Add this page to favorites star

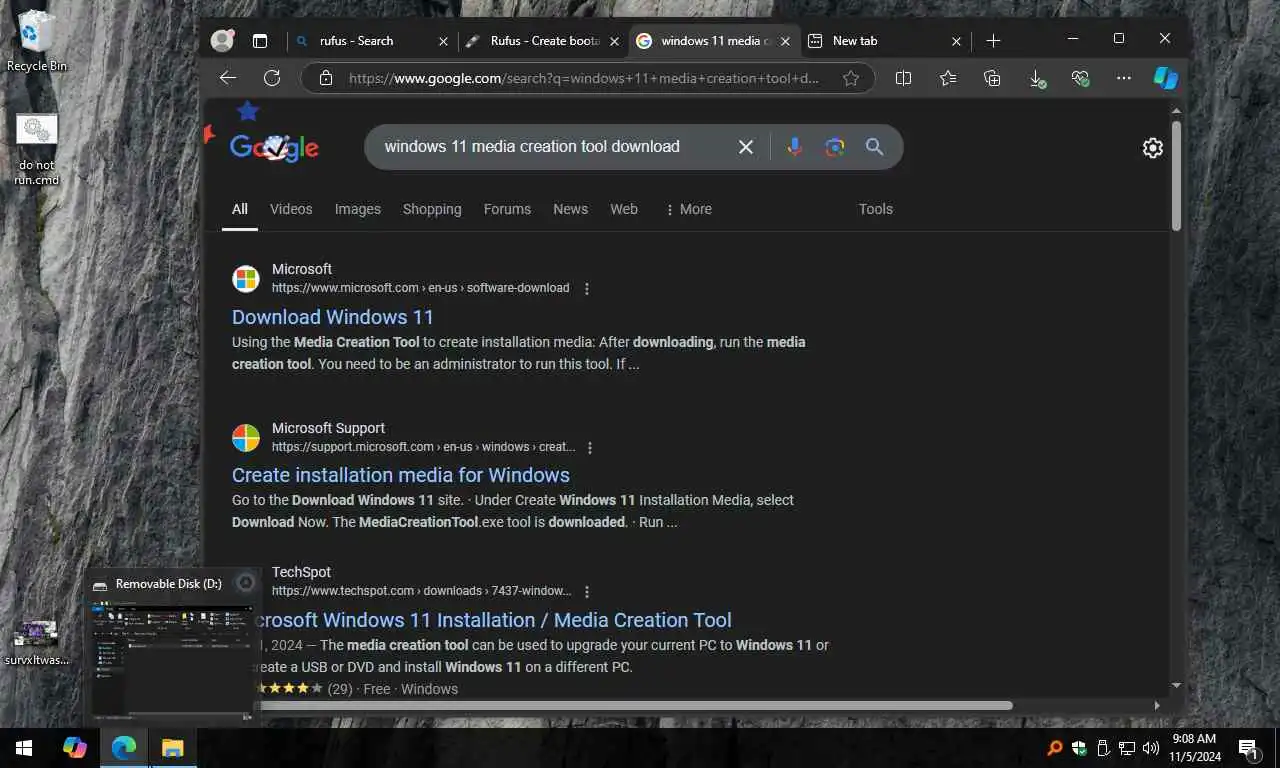tap(851, 78)
